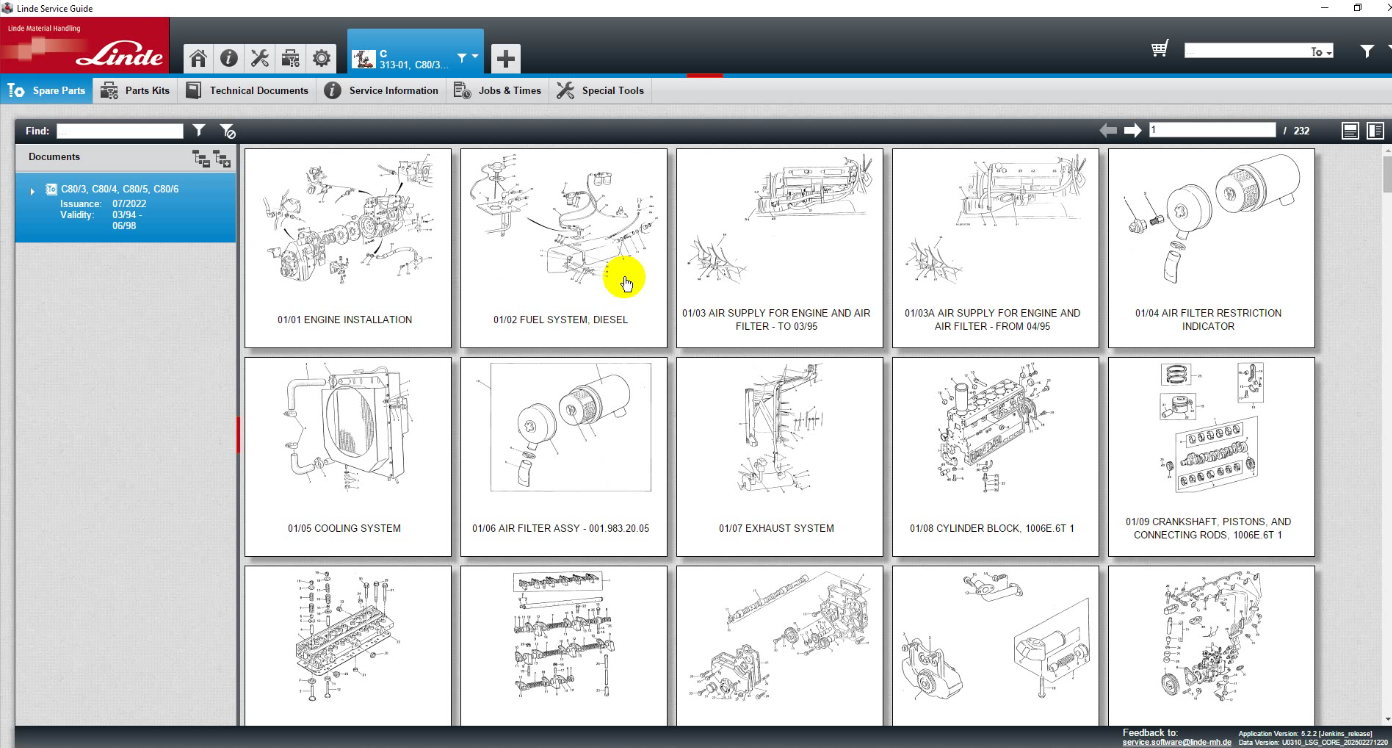The image size is (1392, 748).
Task: Open the Jobs & Times tab
Action: [x=497, y=91]
